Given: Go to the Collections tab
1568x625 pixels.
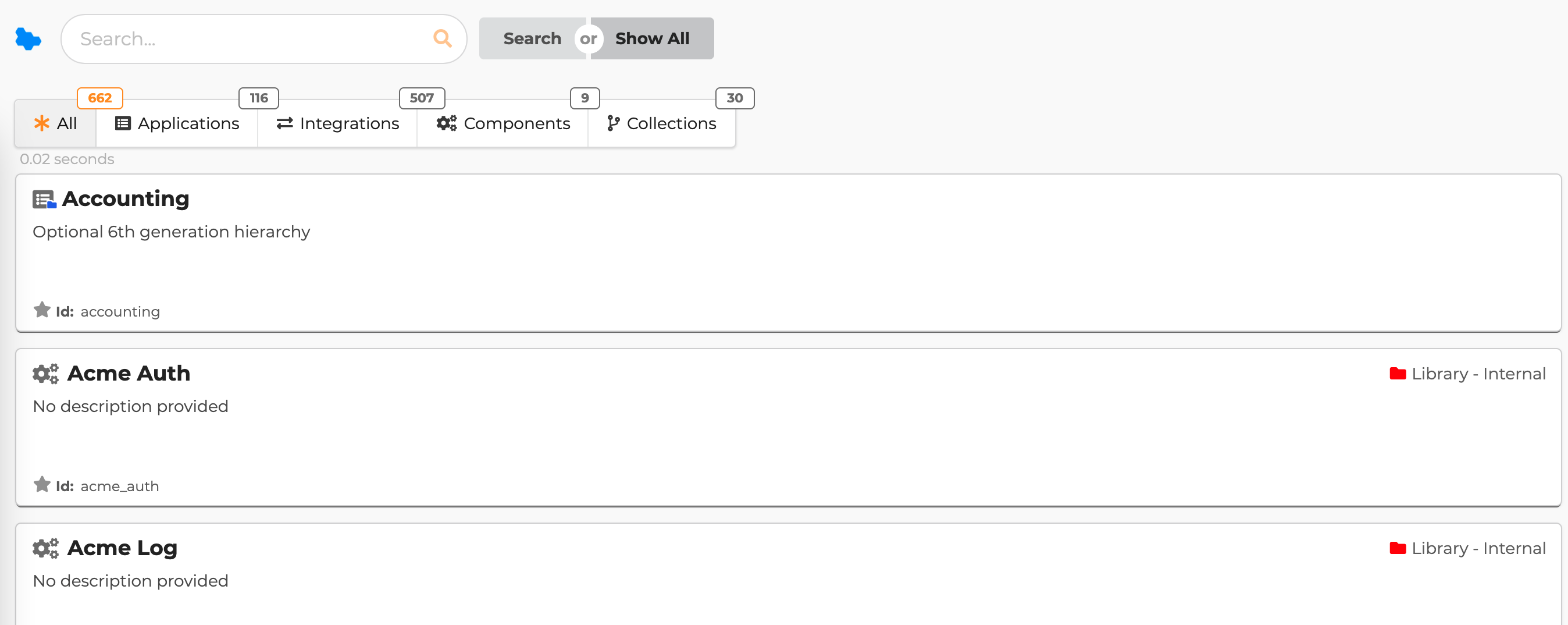Looking at the screenshot, I should click(x=662, y=123).
